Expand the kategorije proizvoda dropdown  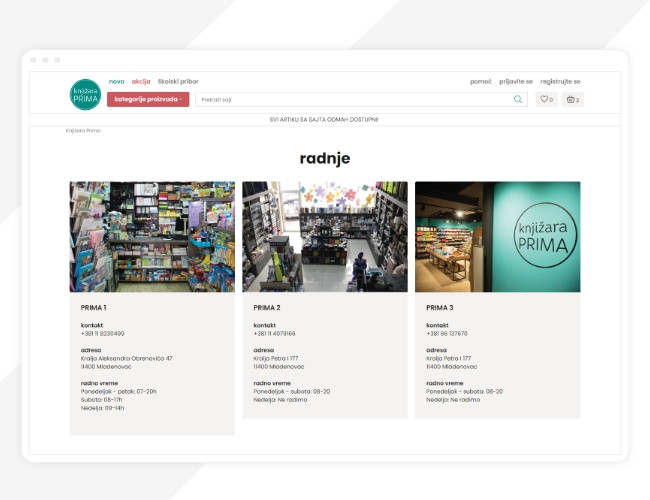(x=148, y=99)
